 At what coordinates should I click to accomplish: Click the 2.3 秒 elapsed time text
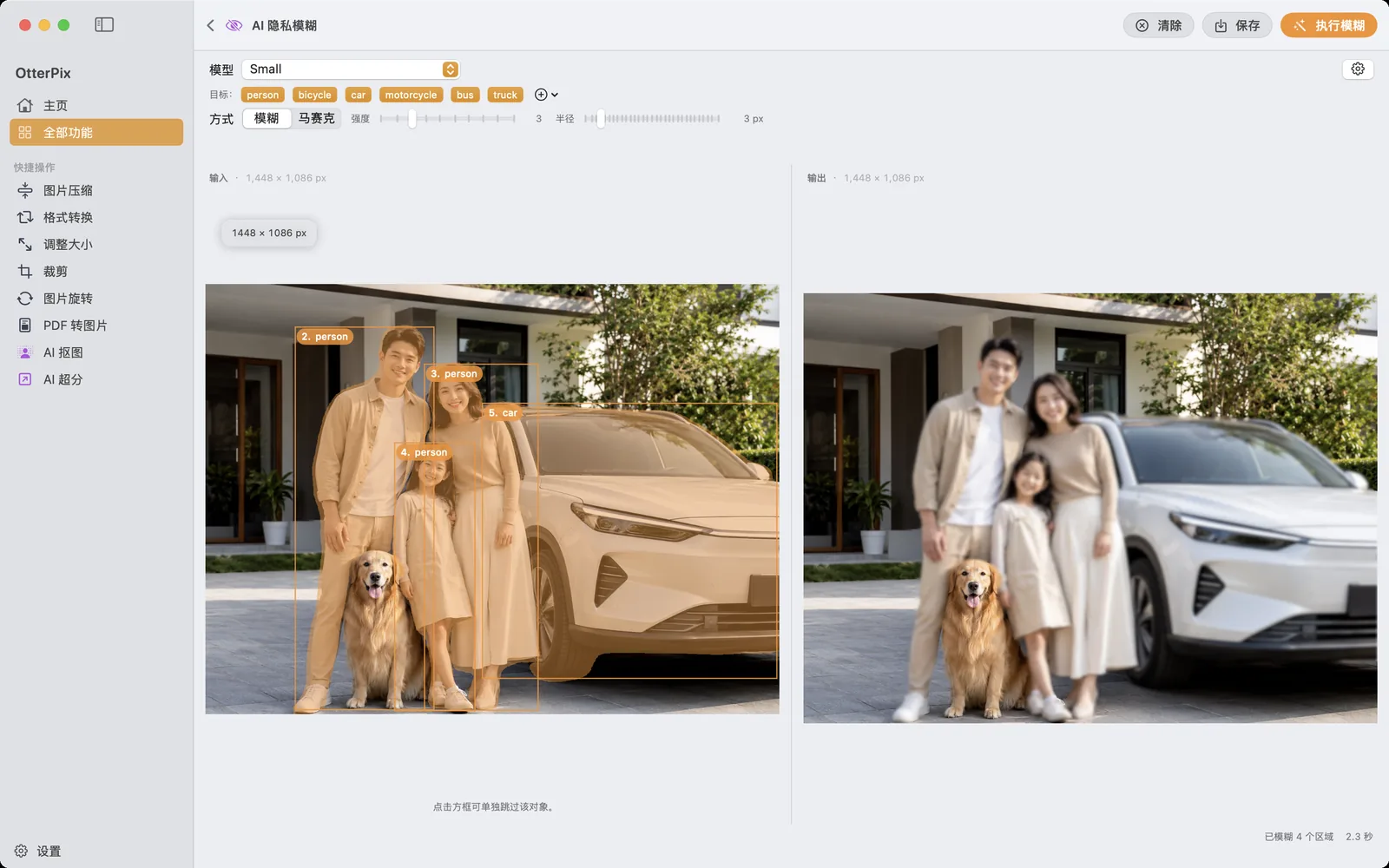click(1359, 837)
